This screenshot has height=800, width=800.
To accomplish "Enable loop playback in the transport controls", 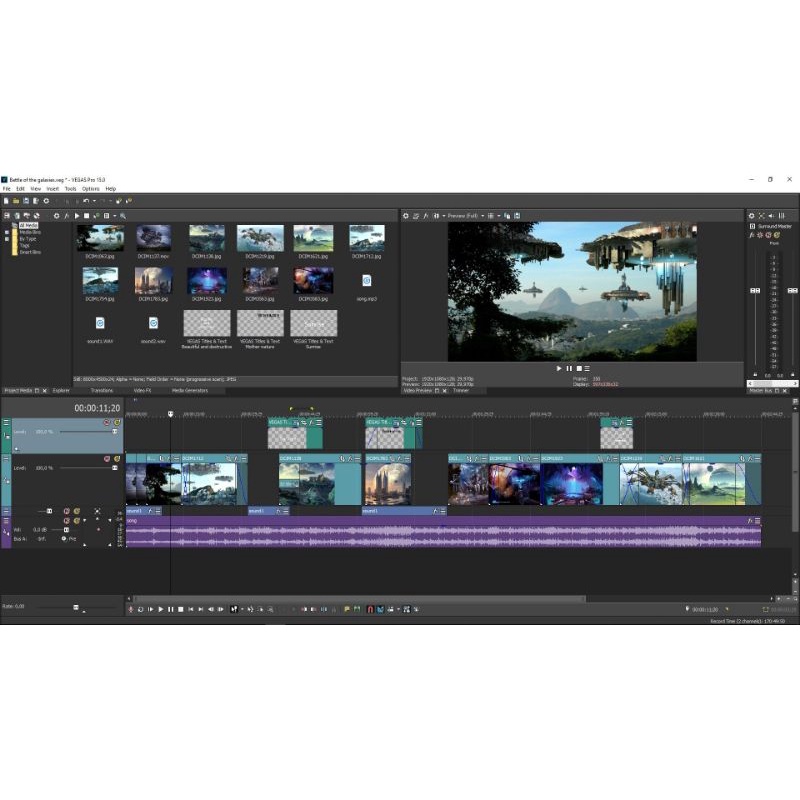I will [x=141, y=609].
